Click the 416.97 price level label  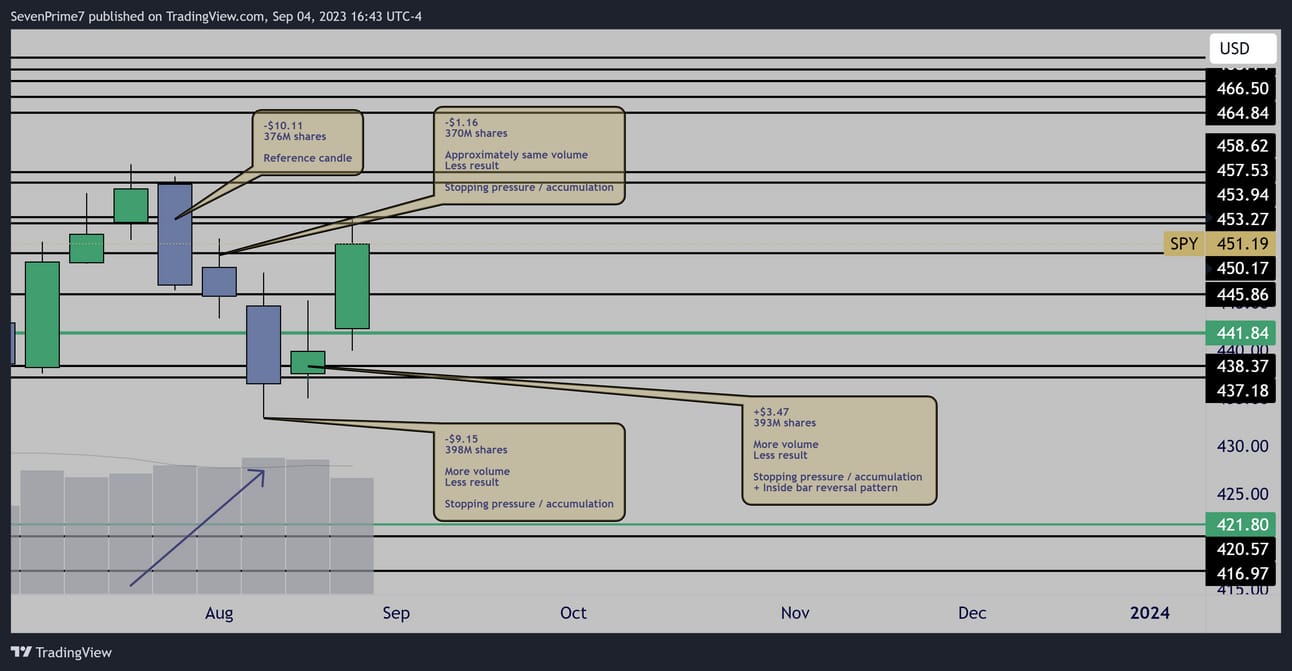(x=1242, y=573)
